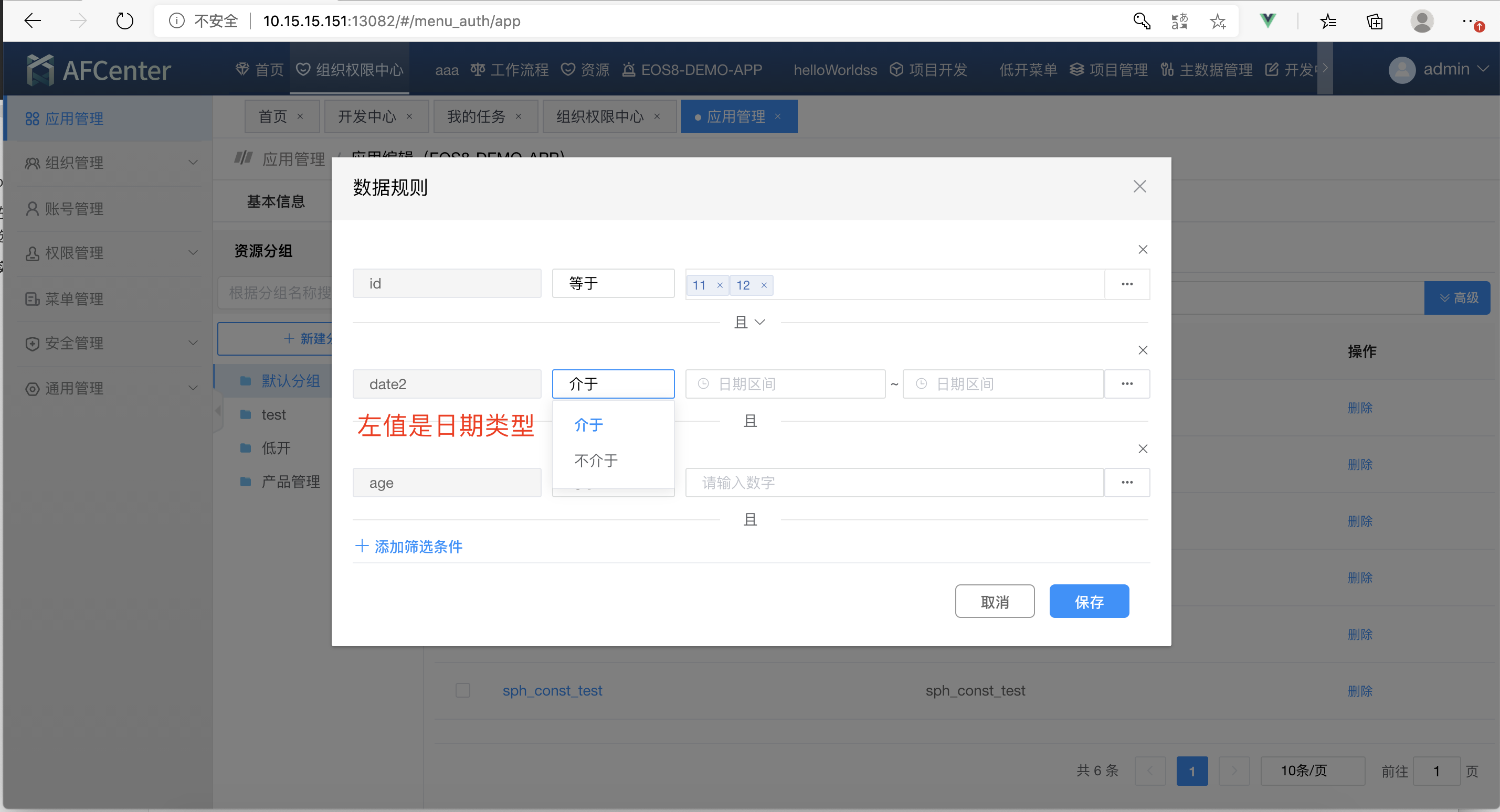Screen dimensions: 1500x812
Task: Close the 数据规则 dialog
Action: click(1139, 187)
